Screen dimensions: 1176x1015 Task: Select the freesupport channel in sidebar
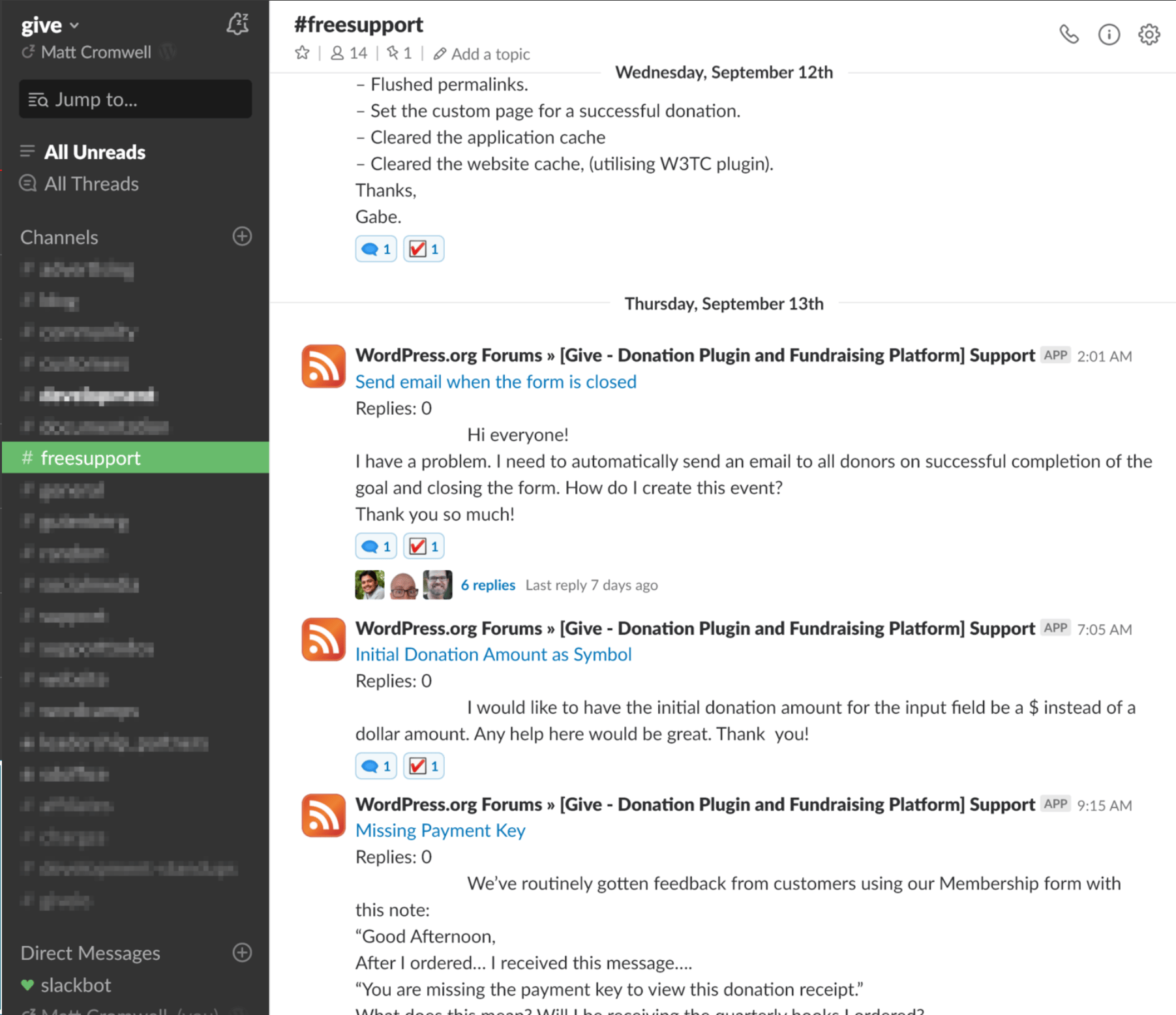click(136, 458)
